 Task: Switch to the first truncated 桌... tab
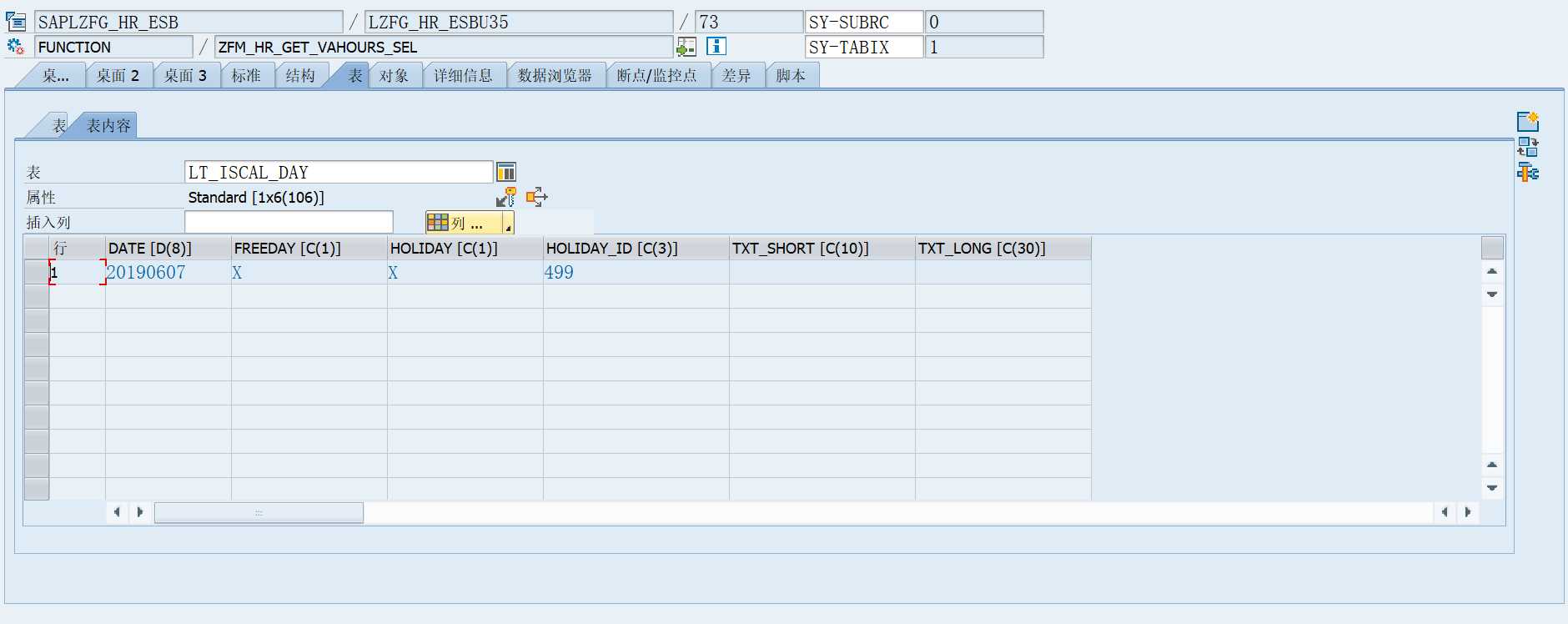tap(55, 76)
